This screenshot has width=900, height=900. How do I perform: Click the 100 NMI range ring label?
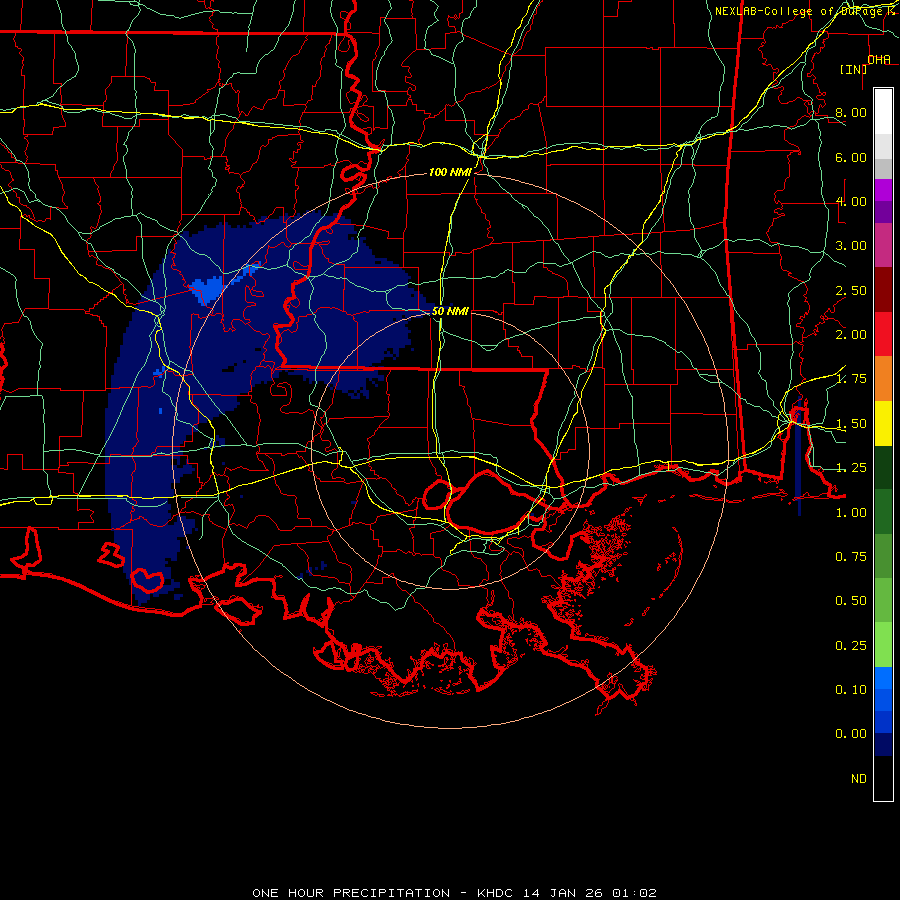pos(450,172)
